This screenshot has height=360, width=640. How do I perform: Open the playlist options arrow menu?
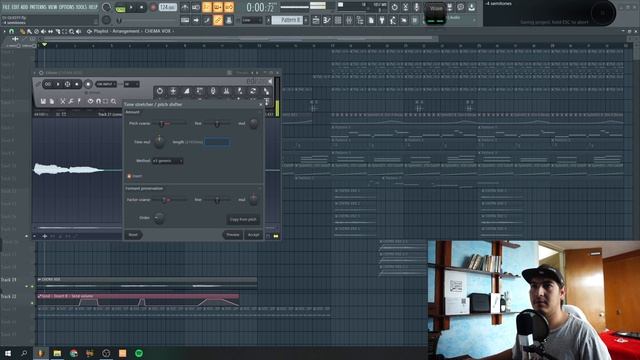point(4,31)
